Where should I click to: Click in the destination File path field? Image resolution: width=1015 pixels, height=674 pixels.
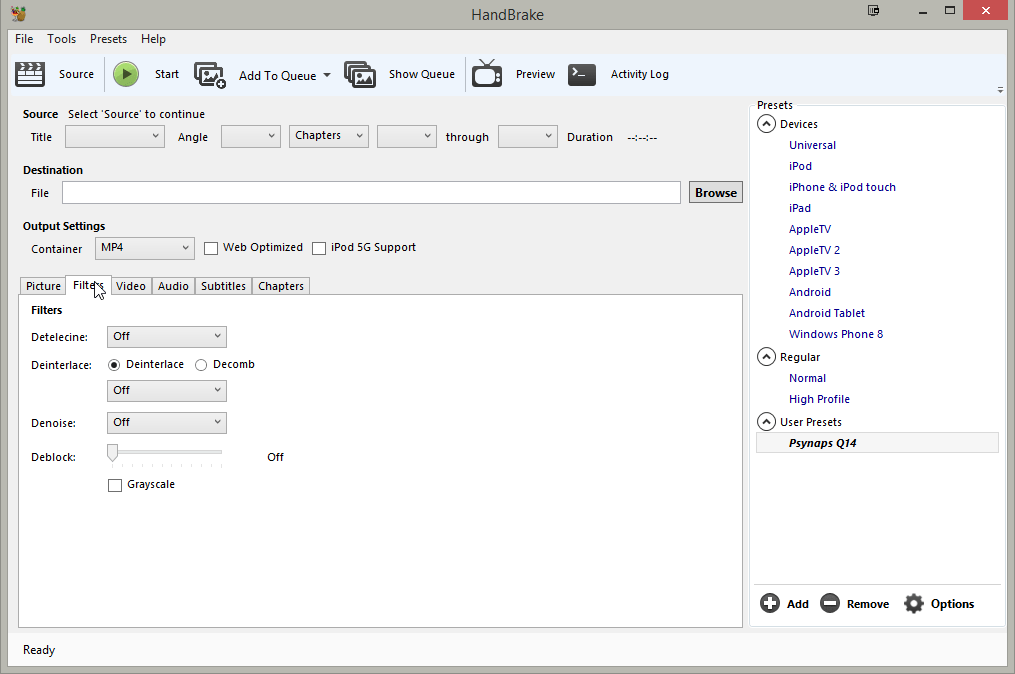tap(372, 192)
